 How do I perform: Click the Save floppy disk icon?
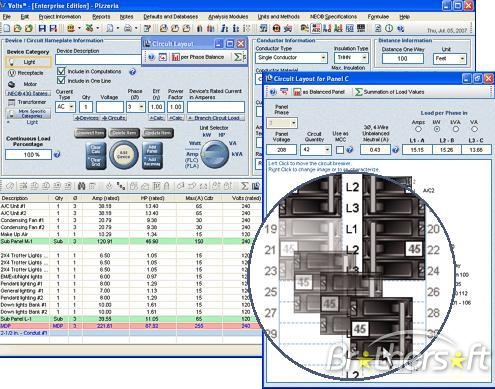pyautogui.click(x=42, y=28)
